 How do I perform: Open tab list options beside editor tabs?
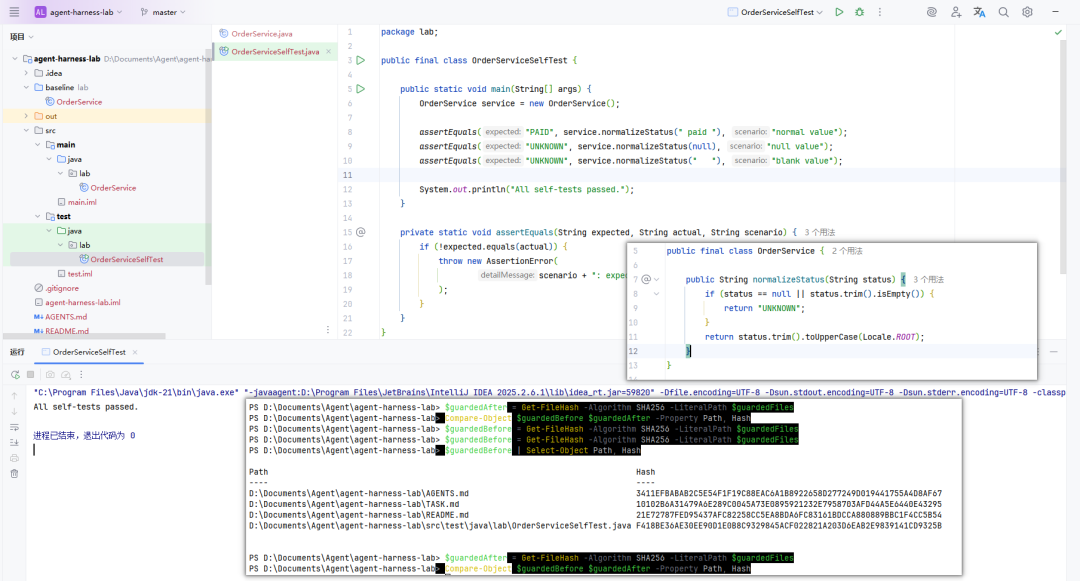[328, 330]
